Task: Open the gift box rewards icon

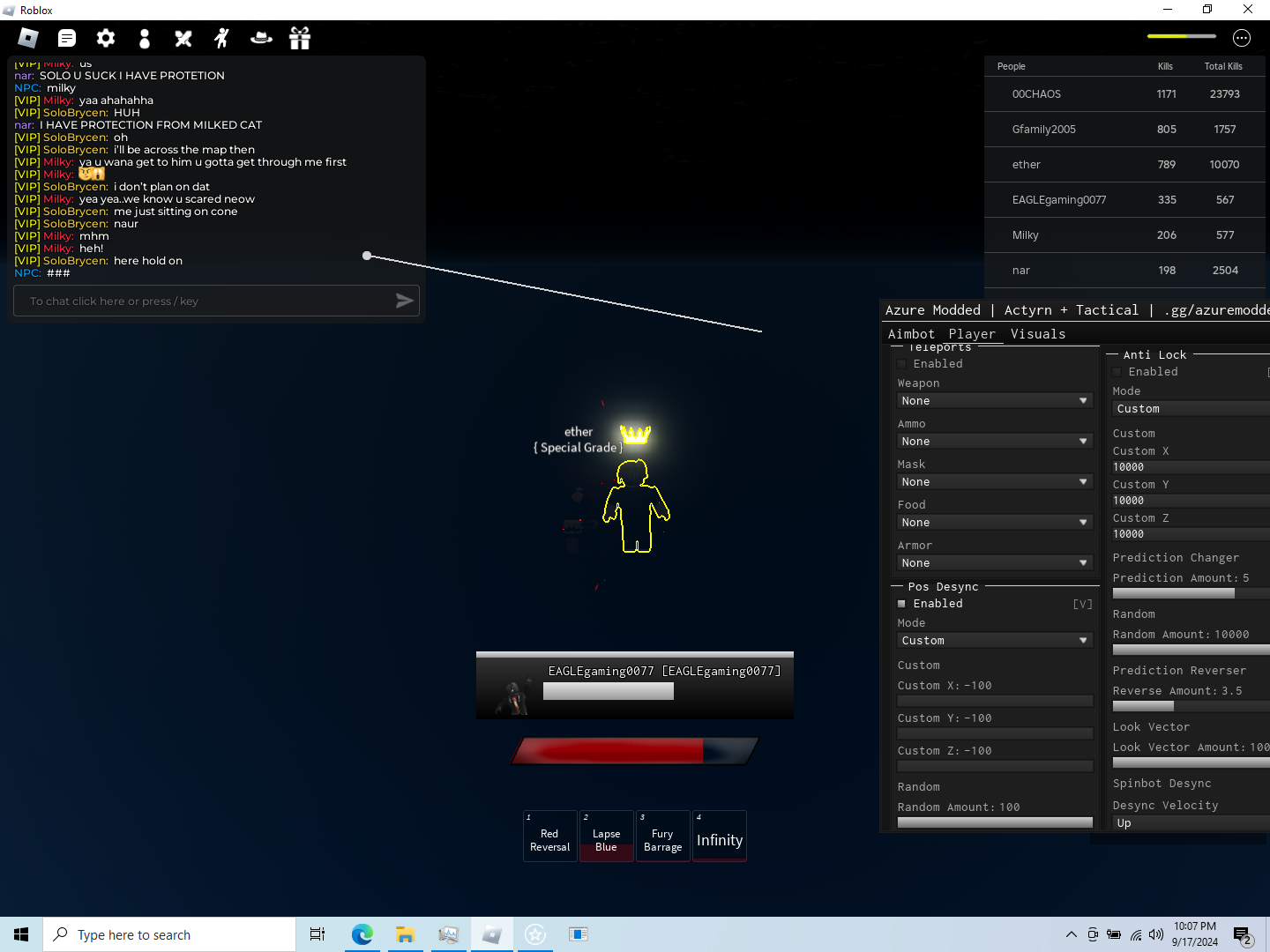Action: click(x=300, y=38)
